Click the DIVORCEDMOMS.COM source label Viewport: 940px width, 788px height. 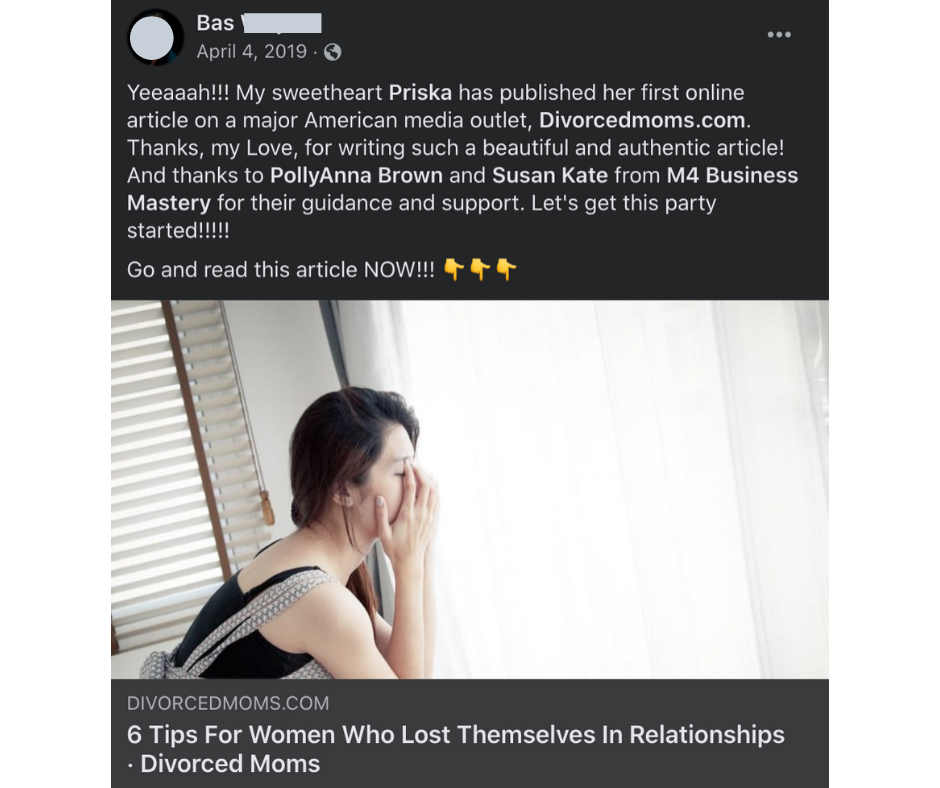tap(228, 703)
